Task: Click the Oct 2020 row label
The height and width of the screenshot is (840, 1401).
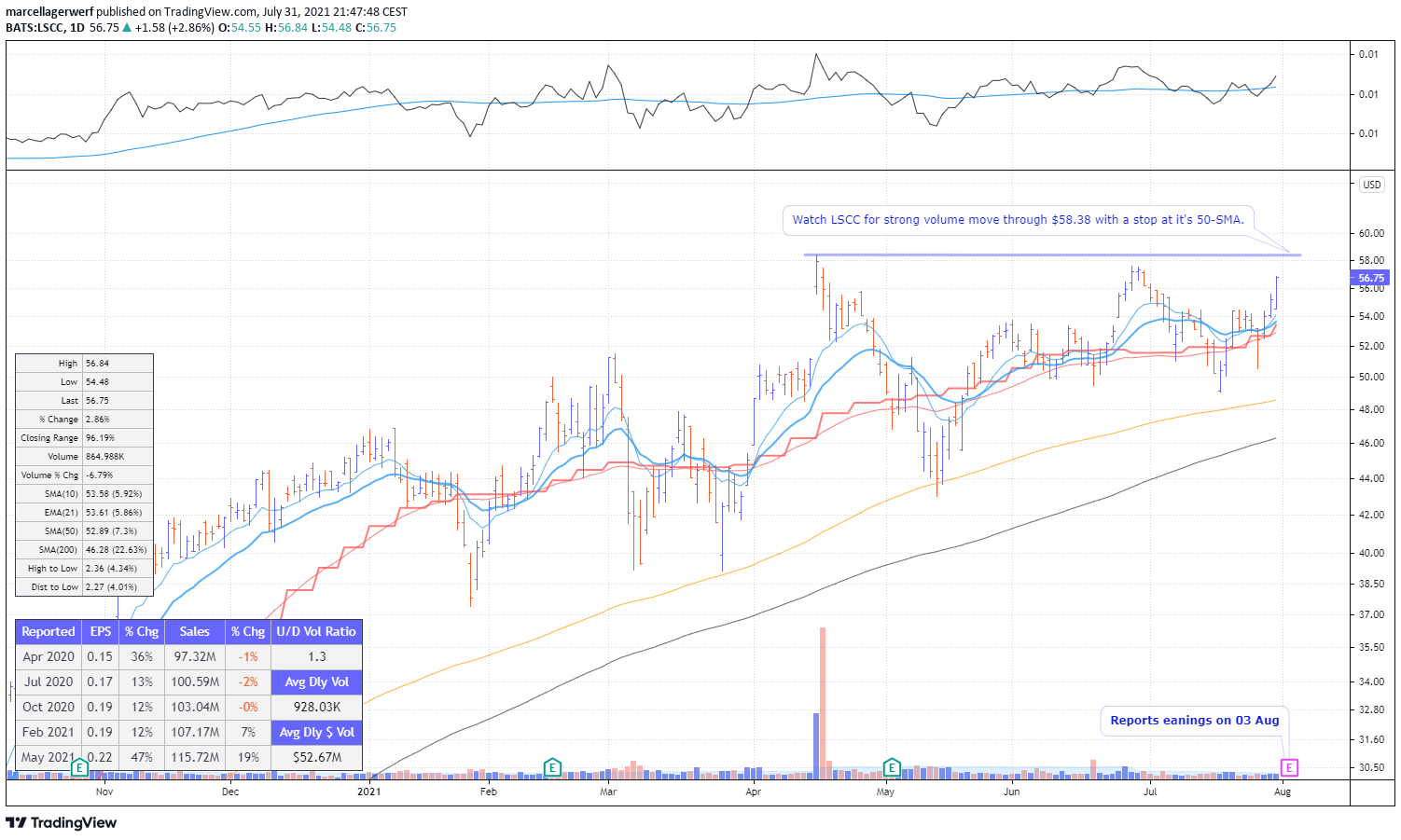Action: pyautogui.click(x=49, y=707)
